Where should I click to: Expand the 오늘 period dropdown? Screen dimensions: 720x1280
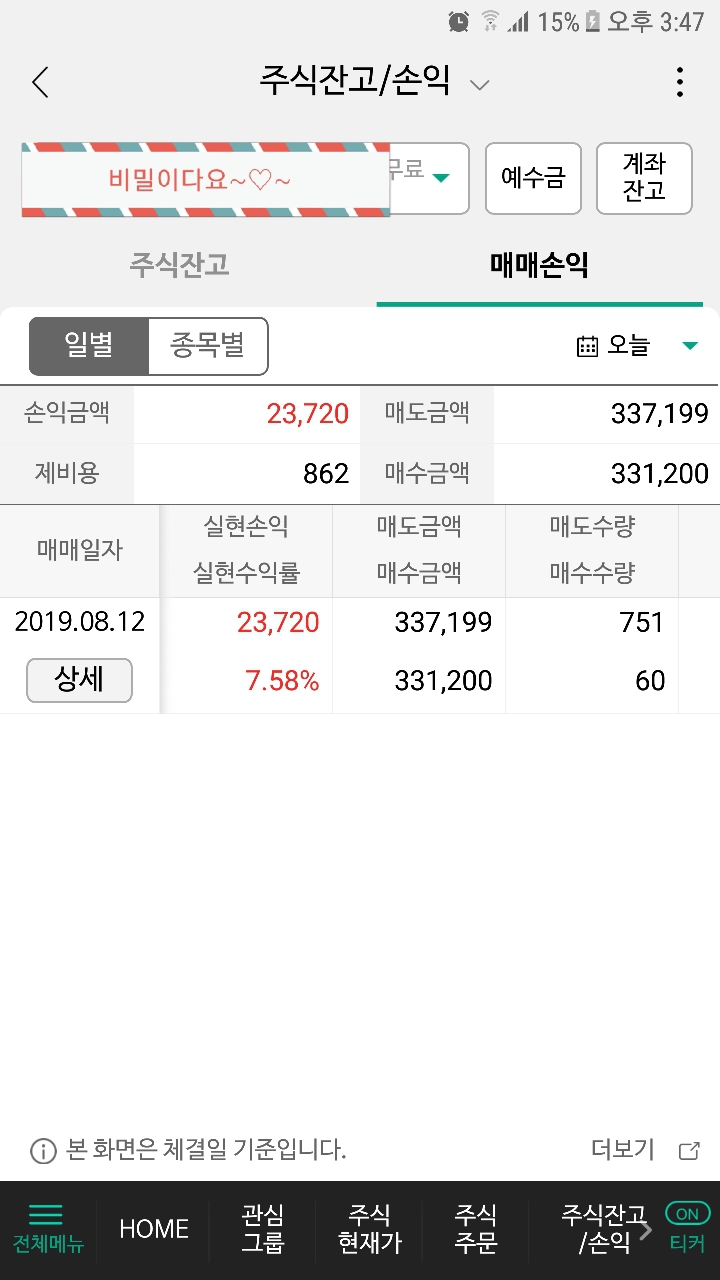pos(690,346)
